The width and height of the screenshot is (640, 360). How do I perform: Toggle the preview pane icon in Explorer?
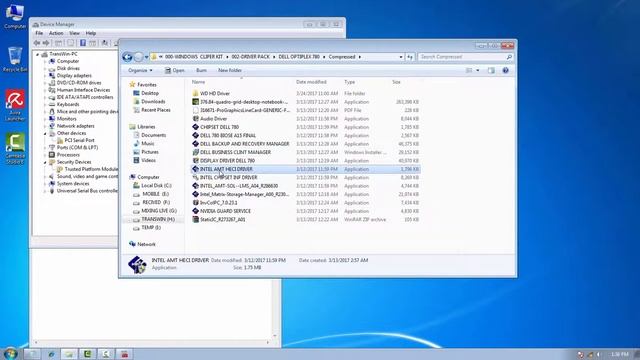[x=491, y=70]
